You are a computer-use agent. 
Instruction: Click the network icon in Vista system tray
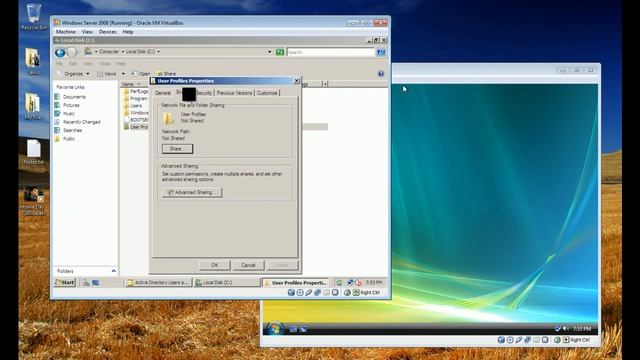click(x=558, y=329)
